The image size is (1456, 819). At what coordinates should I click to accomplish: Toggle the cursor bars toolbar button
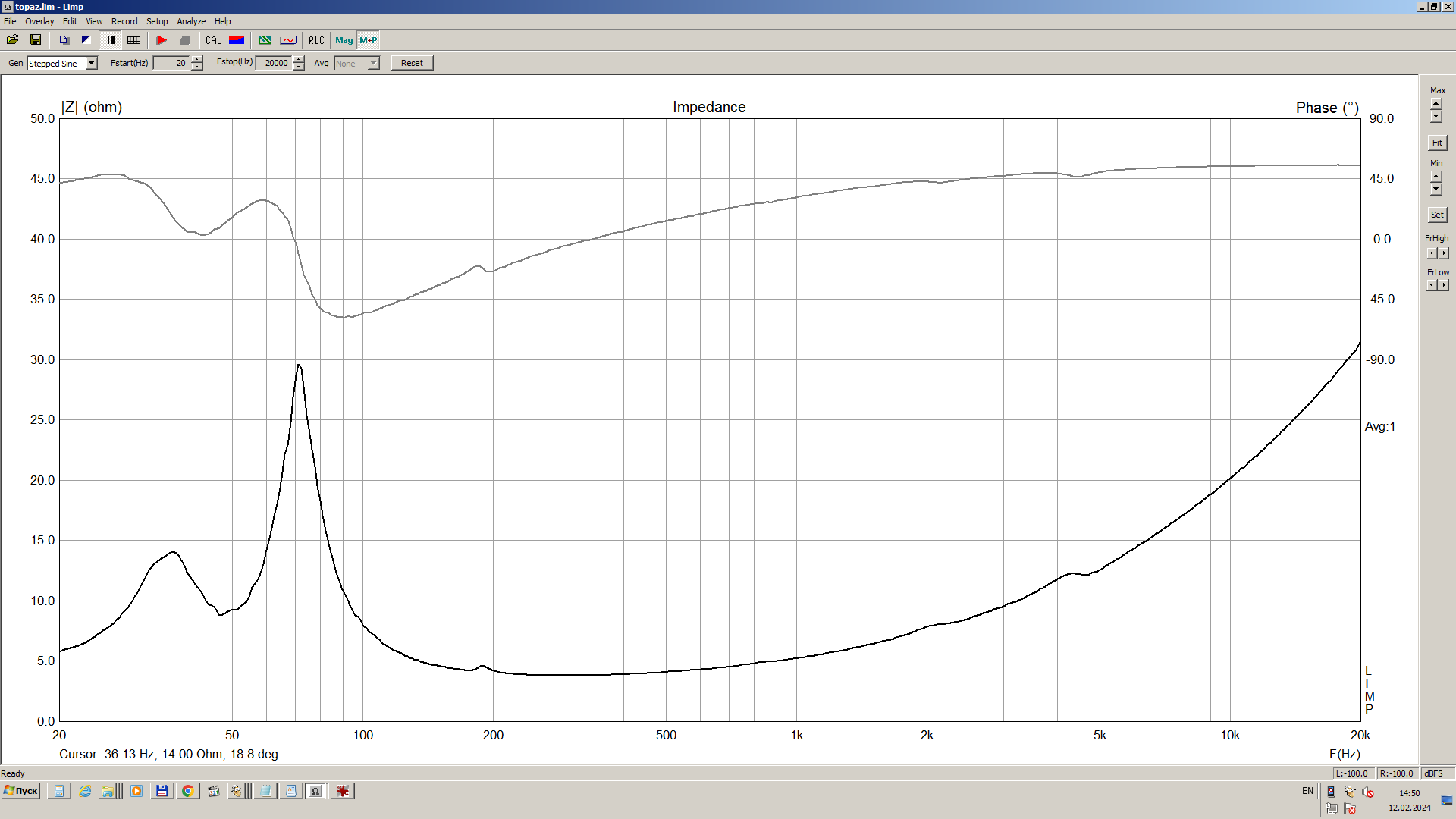111,40
